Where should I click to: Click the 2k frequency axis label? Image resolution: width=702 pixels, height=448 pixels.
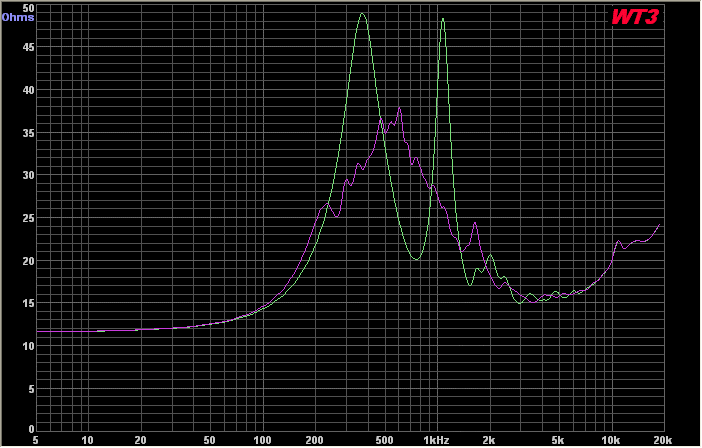(x=489, y=440)
